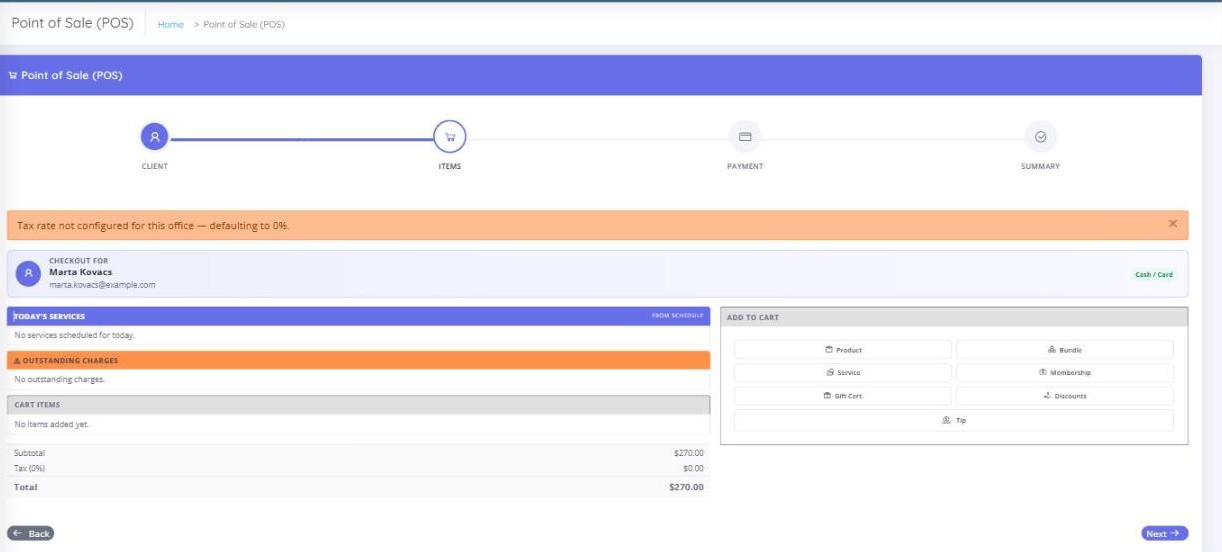Click the SUMMARY step label

point(1040,166)
